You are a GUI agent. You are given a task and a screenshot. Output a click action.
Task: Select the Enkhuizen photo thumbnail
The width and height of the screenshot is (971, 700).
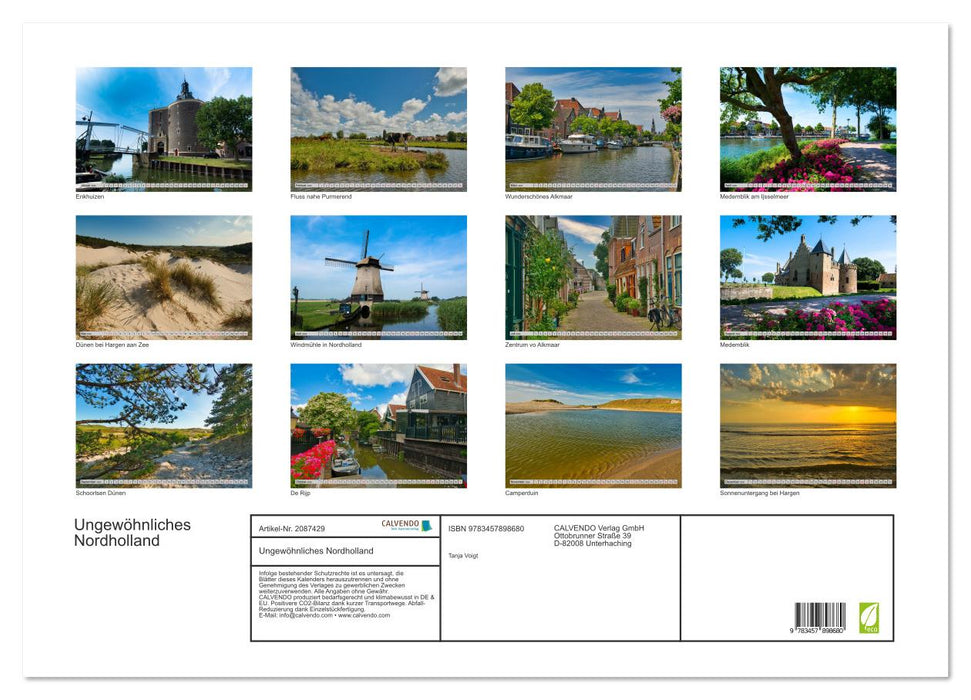point(163,125)
